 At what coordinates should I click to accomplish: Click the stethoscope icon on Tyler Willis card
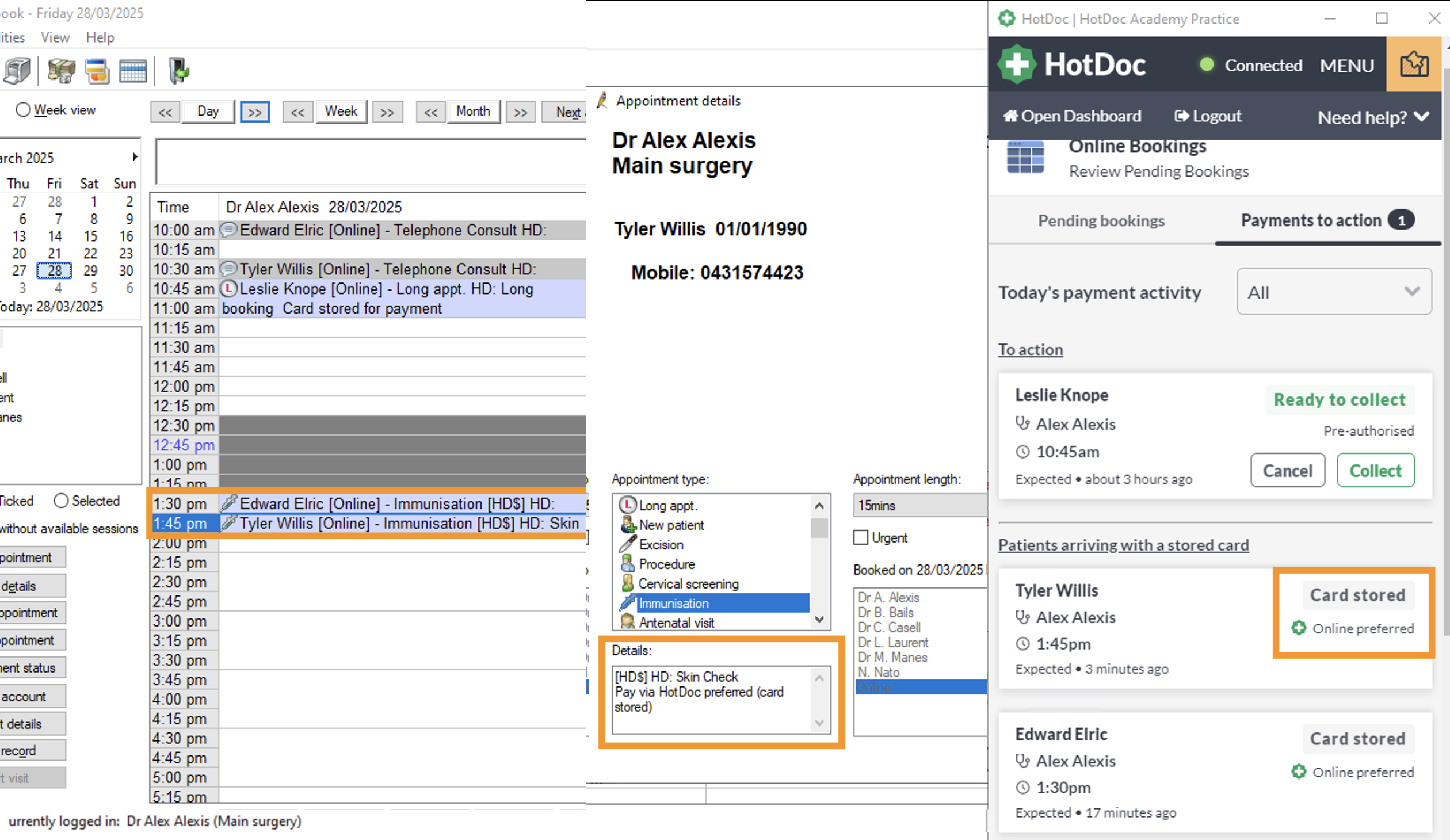[x=1022, y=617]
